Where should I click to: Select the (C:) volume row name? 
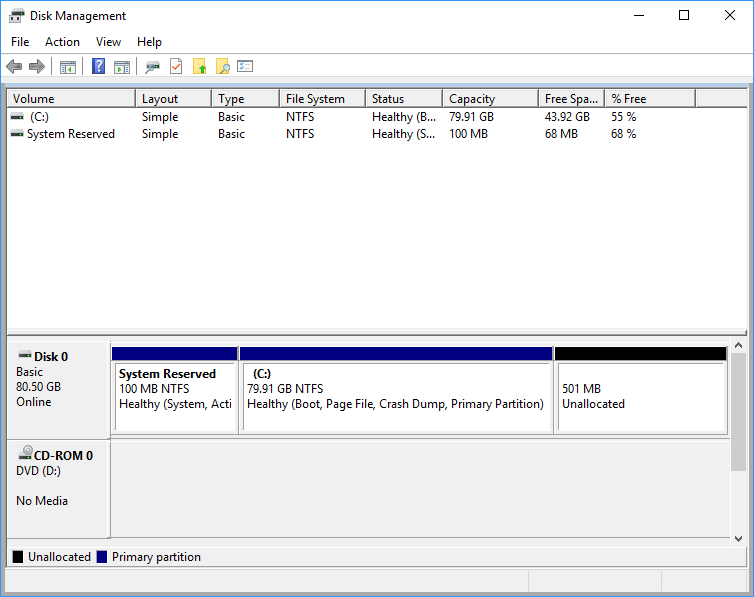[39, 117]
